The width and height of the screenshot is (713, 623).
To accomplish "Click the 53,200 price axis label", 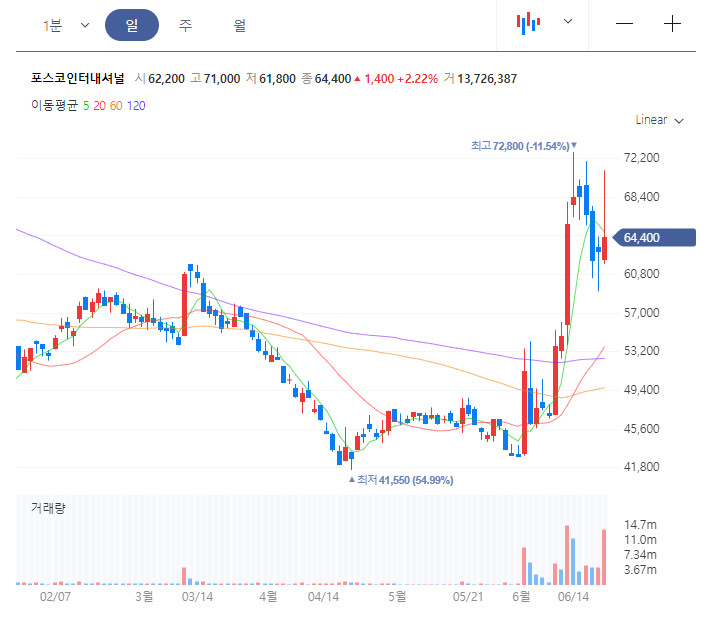I will coord(642,351).
